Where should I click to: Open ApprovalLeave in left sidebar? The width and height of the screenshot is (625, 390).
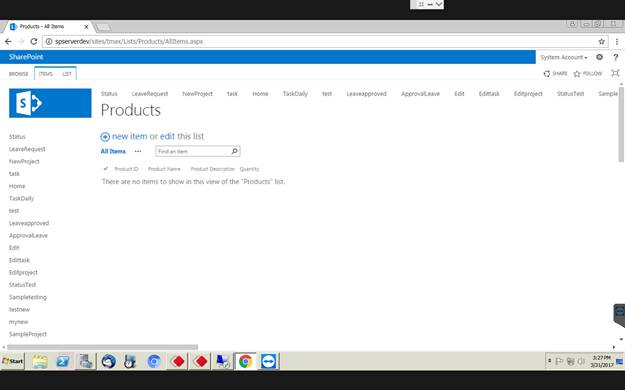pyautogui.click(x=28, y=236)
